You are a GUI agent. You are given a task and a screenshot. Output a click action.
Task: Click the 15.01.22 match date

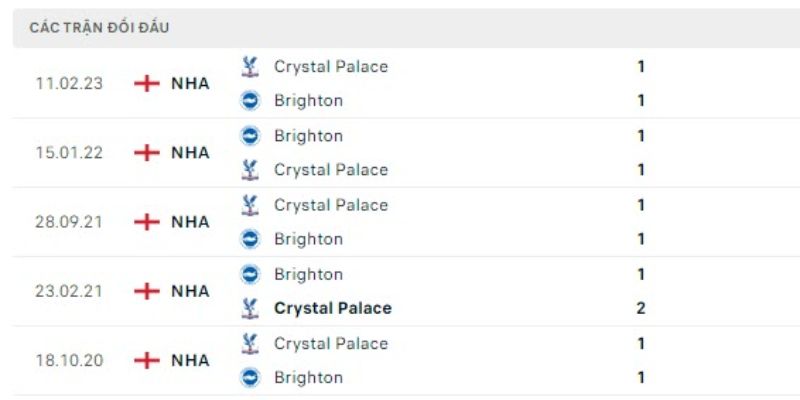coord(68,153)
